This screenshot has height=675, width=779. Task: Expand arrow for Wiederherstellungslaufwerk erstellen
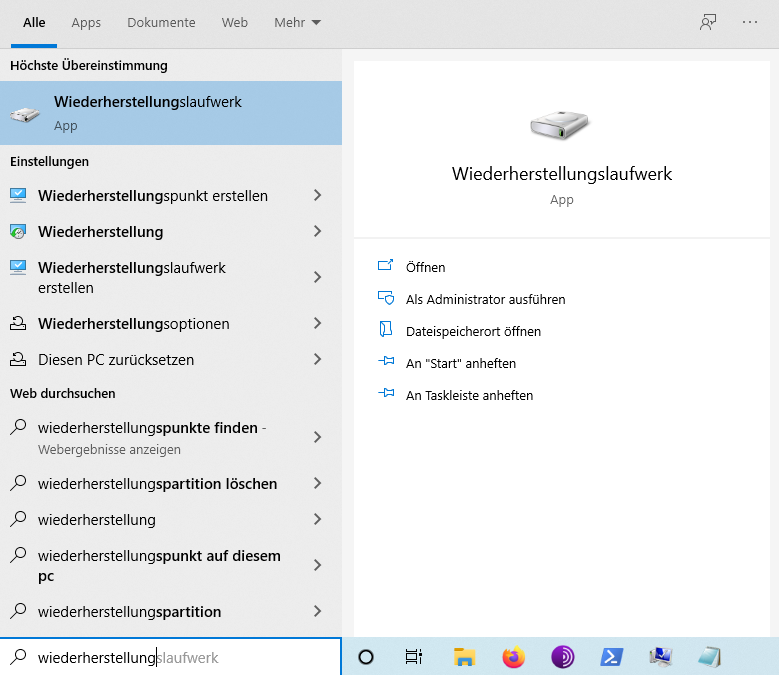[x=317, y=277]
